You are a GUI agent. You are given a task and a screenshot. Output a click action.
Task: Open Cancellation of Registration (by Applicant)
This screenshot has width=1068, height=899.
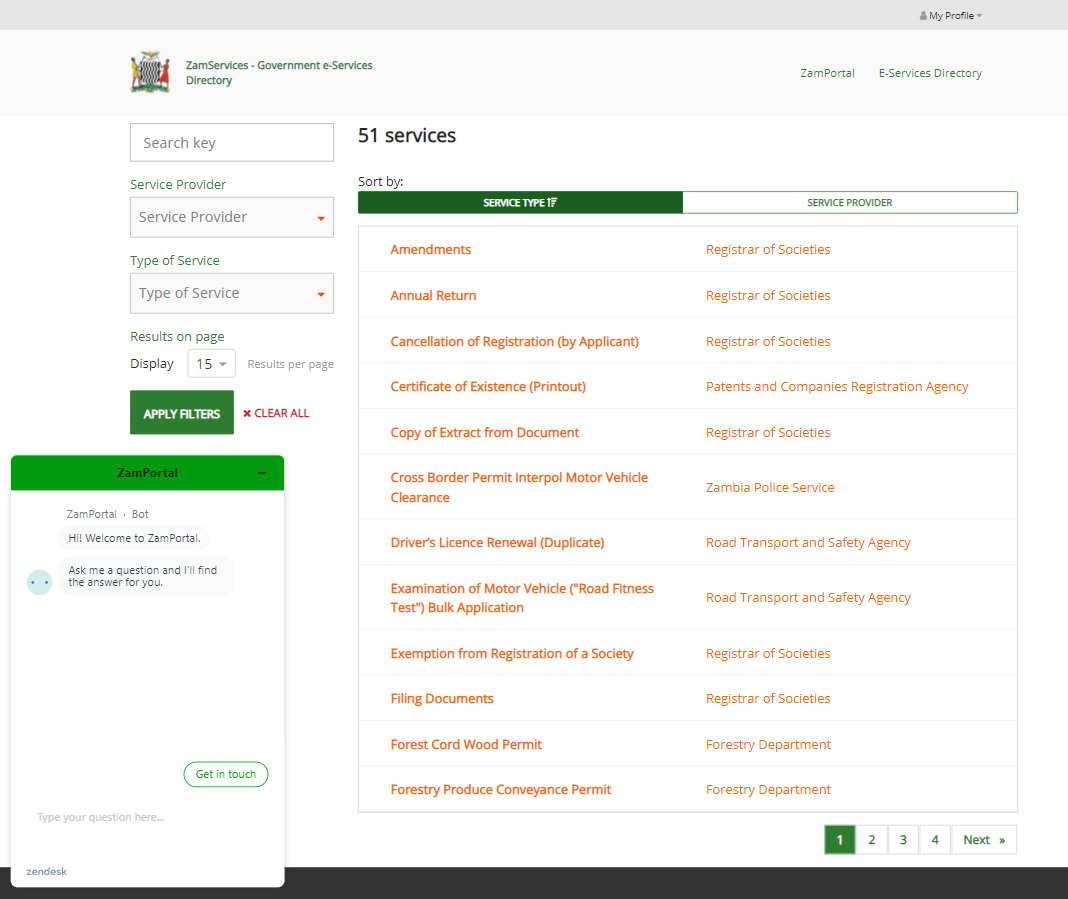click(514, 341)
